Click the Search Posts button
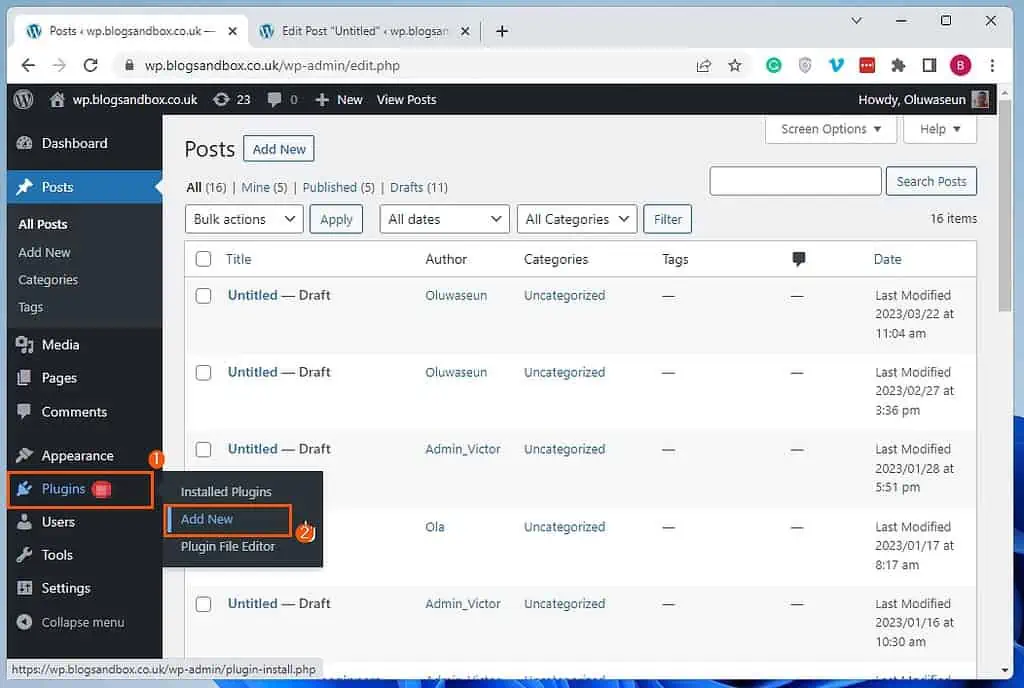The width and height of the screenshot is (1024, 688). [x=931, y=181]
